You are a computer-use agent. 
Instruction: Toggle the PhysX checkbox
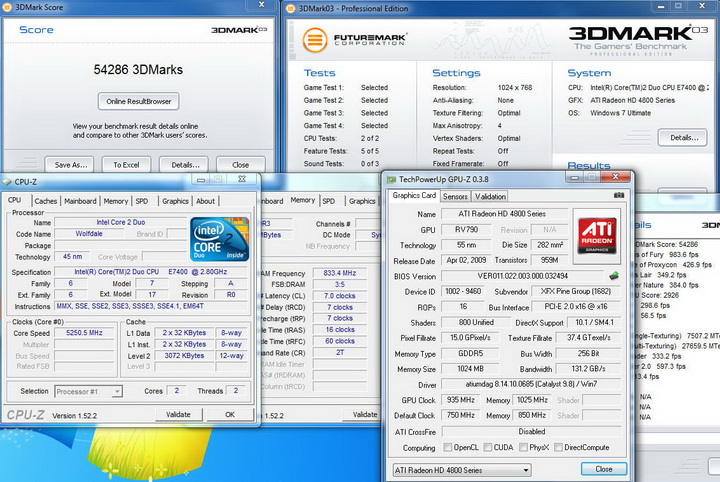click(523, 447)
